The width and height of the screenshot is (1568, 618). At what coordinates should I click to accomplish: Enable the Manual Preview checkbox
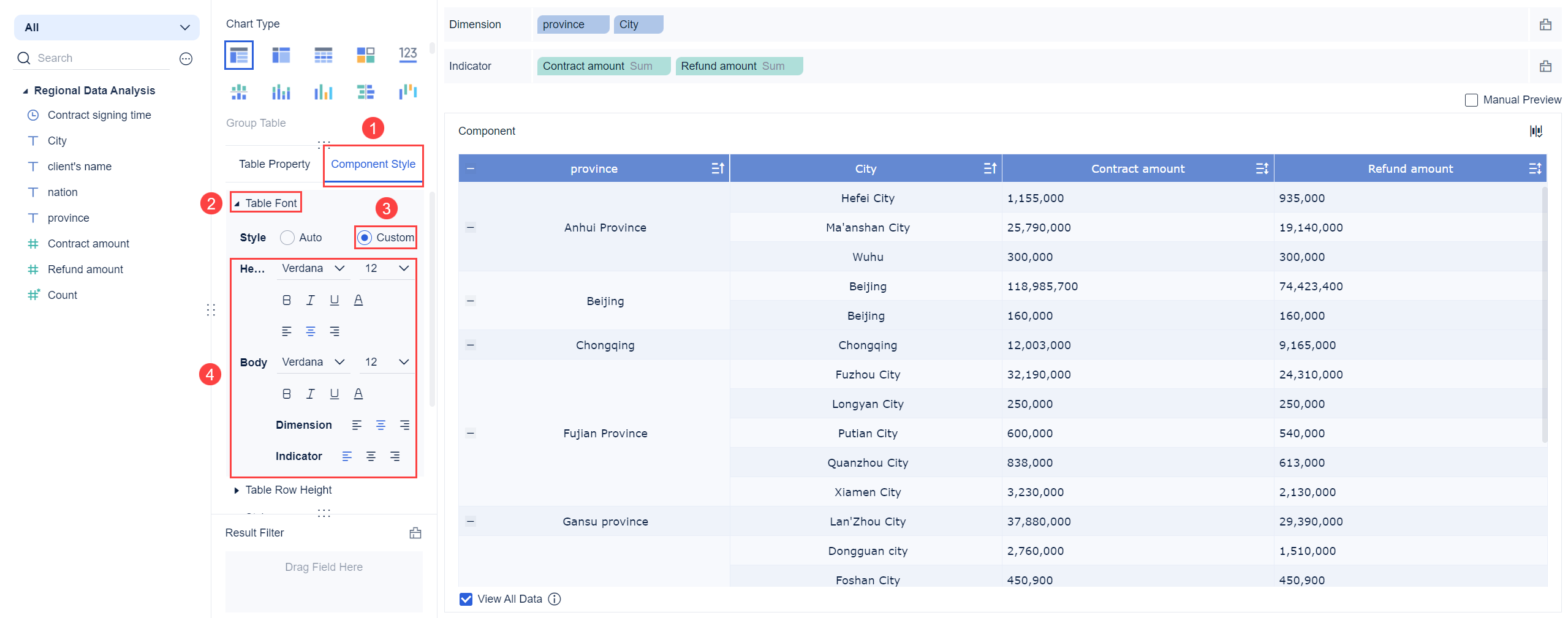(x=1471, y=100)
